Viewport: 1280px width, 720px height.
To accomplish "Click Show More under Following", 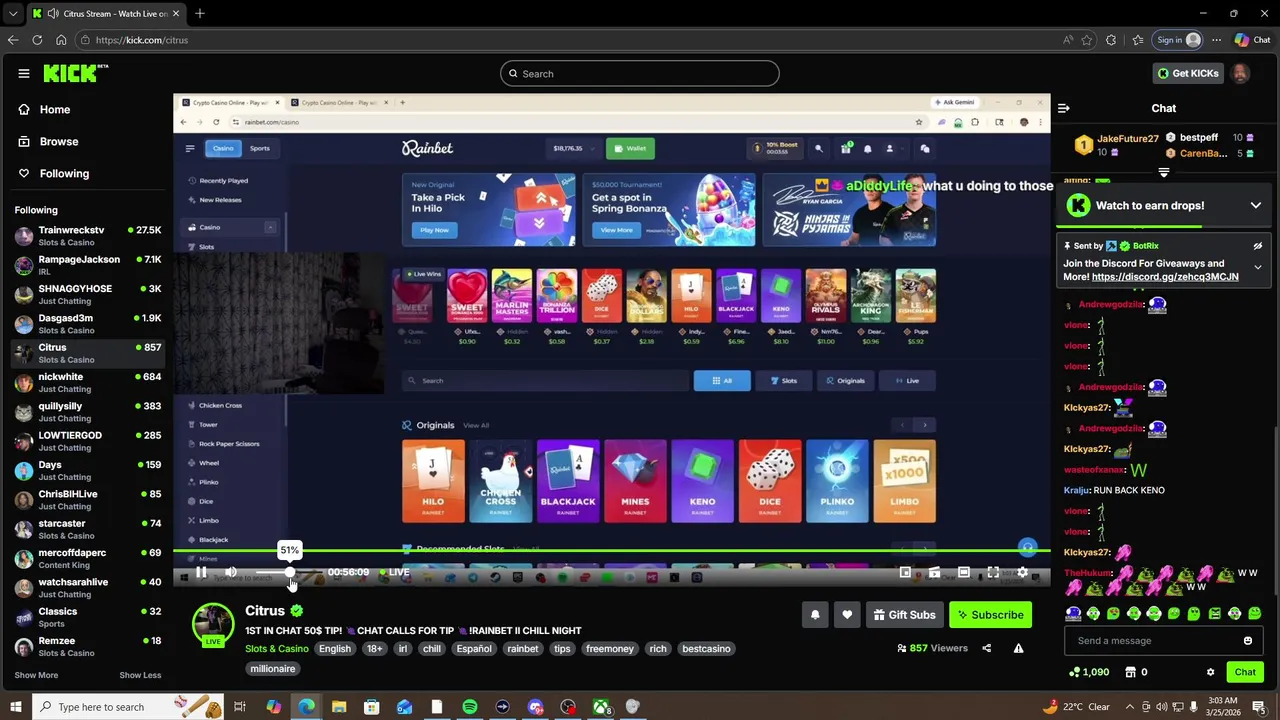I will point(36,675).
